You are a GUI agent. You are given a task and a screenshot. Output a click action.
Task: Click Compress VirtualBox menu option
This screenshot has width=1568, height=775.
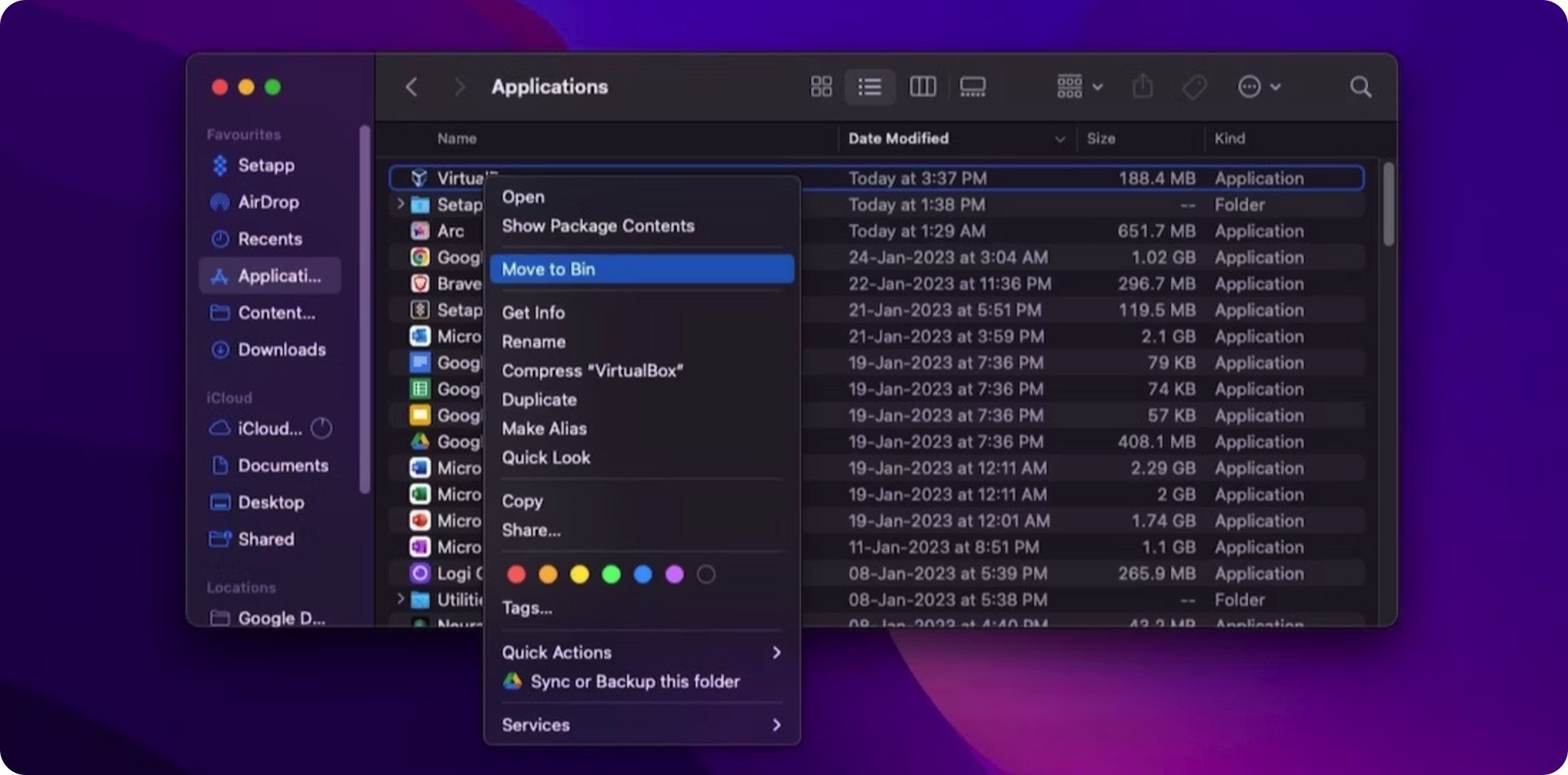click(x=591, y=370)
